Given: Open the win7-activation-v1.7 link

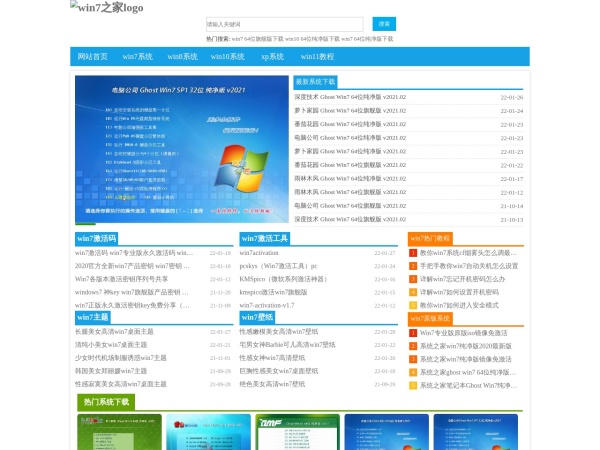Looking at the screenshot, I should pos(267,305).
